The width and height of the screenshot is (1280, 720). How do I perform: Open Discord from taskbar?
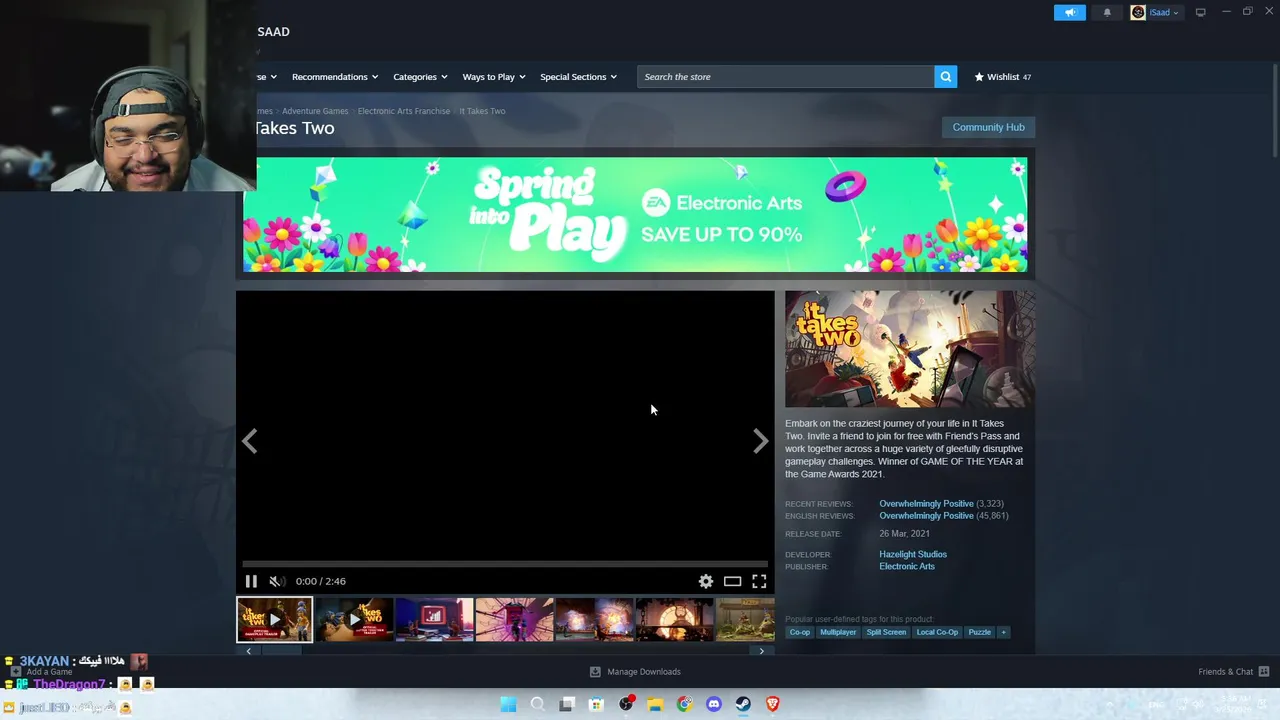point(714,705)
